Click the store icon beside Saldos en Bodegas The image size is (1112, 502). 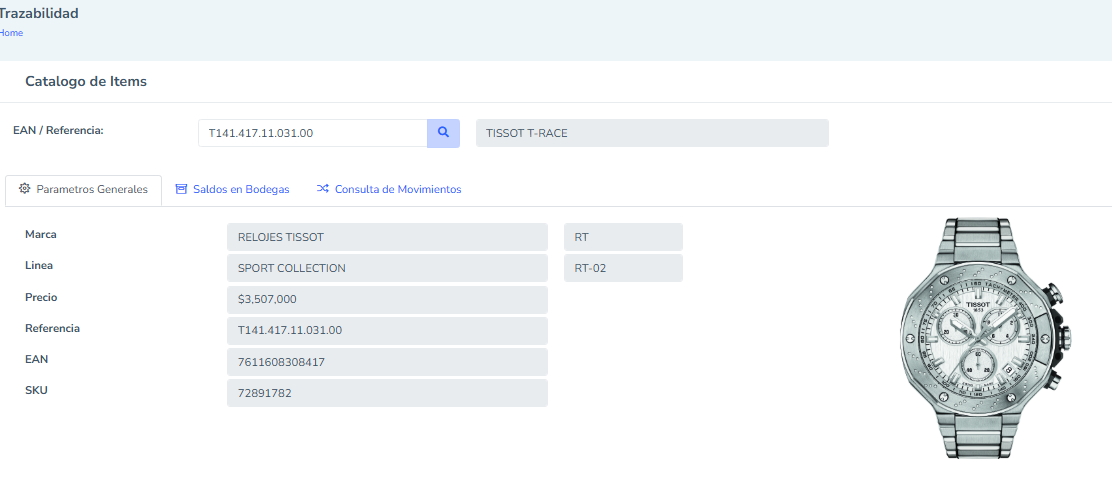click(181, 189)
